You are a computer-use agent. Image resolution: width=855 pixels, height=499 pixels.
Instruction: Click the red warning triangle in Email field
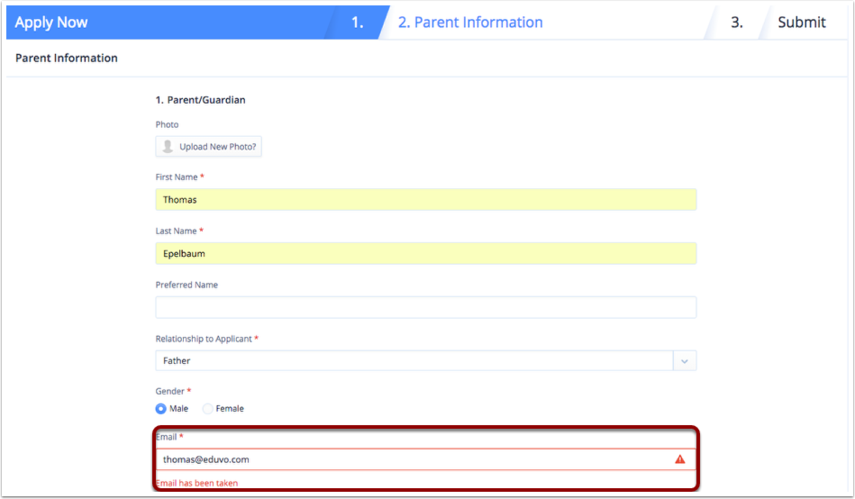coord(680,460)
